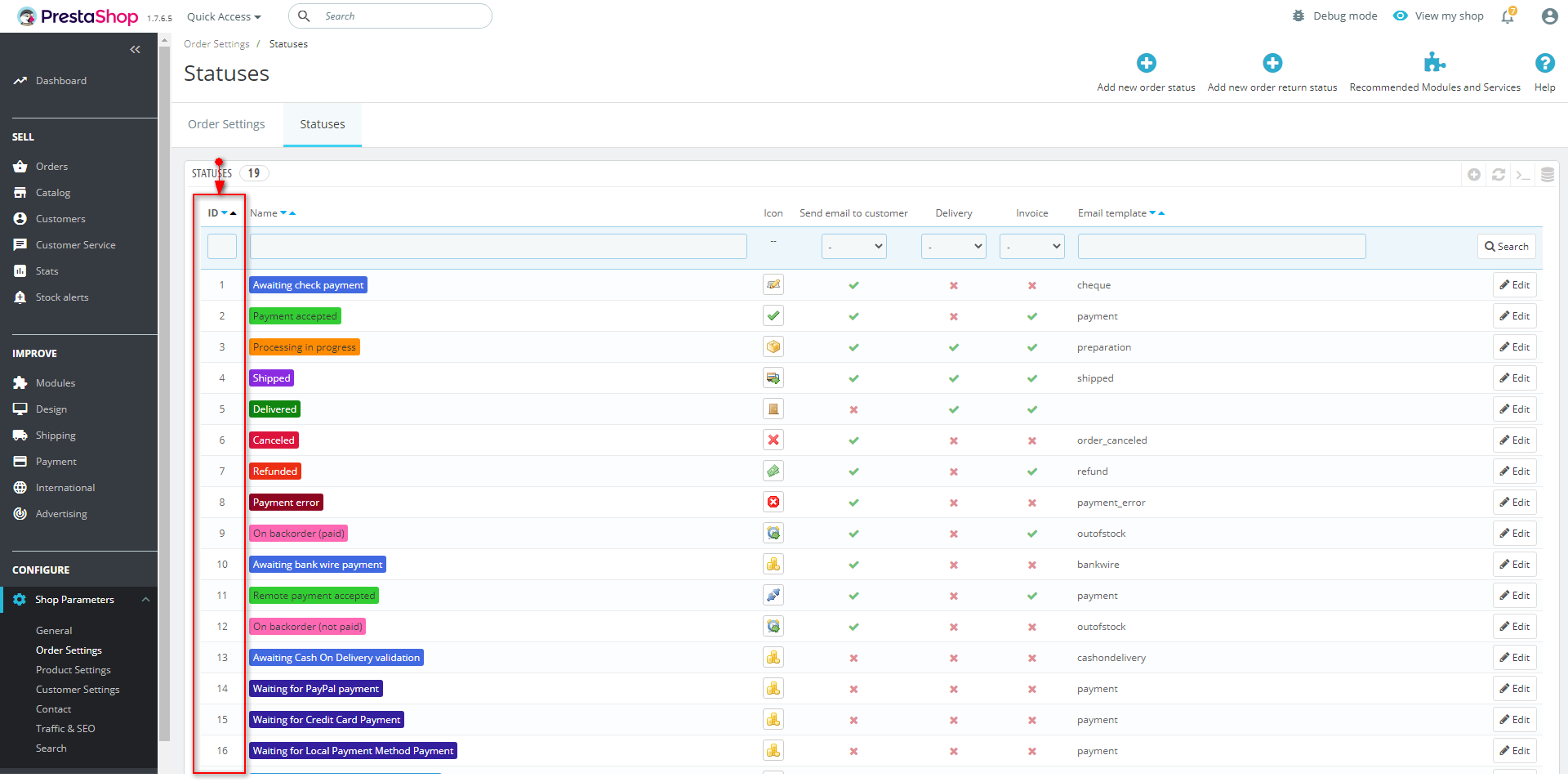Image resolution: width=1568 pixels, height=782 pixels.
Task: Click Edit for the Shipped status
Action: [x=1514, y=378]
